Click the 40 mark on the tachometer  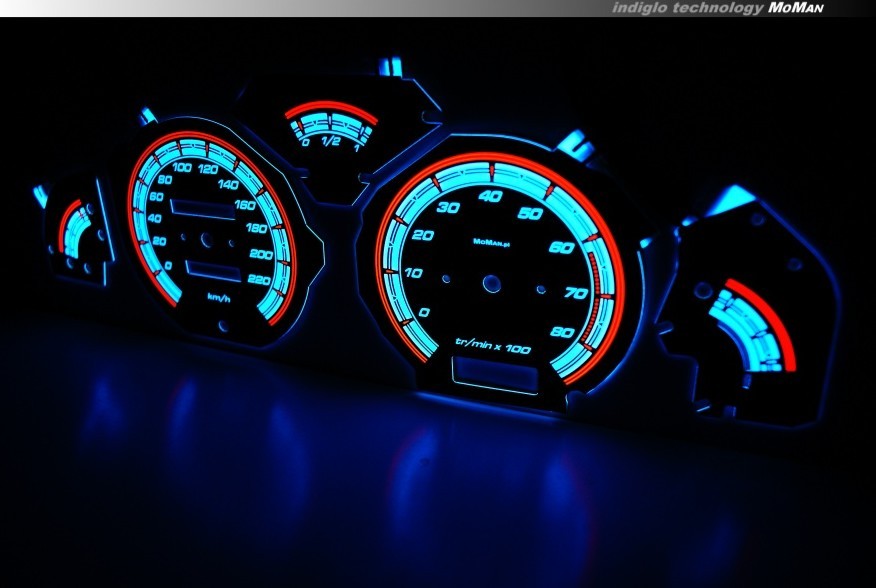pos(491,196)
